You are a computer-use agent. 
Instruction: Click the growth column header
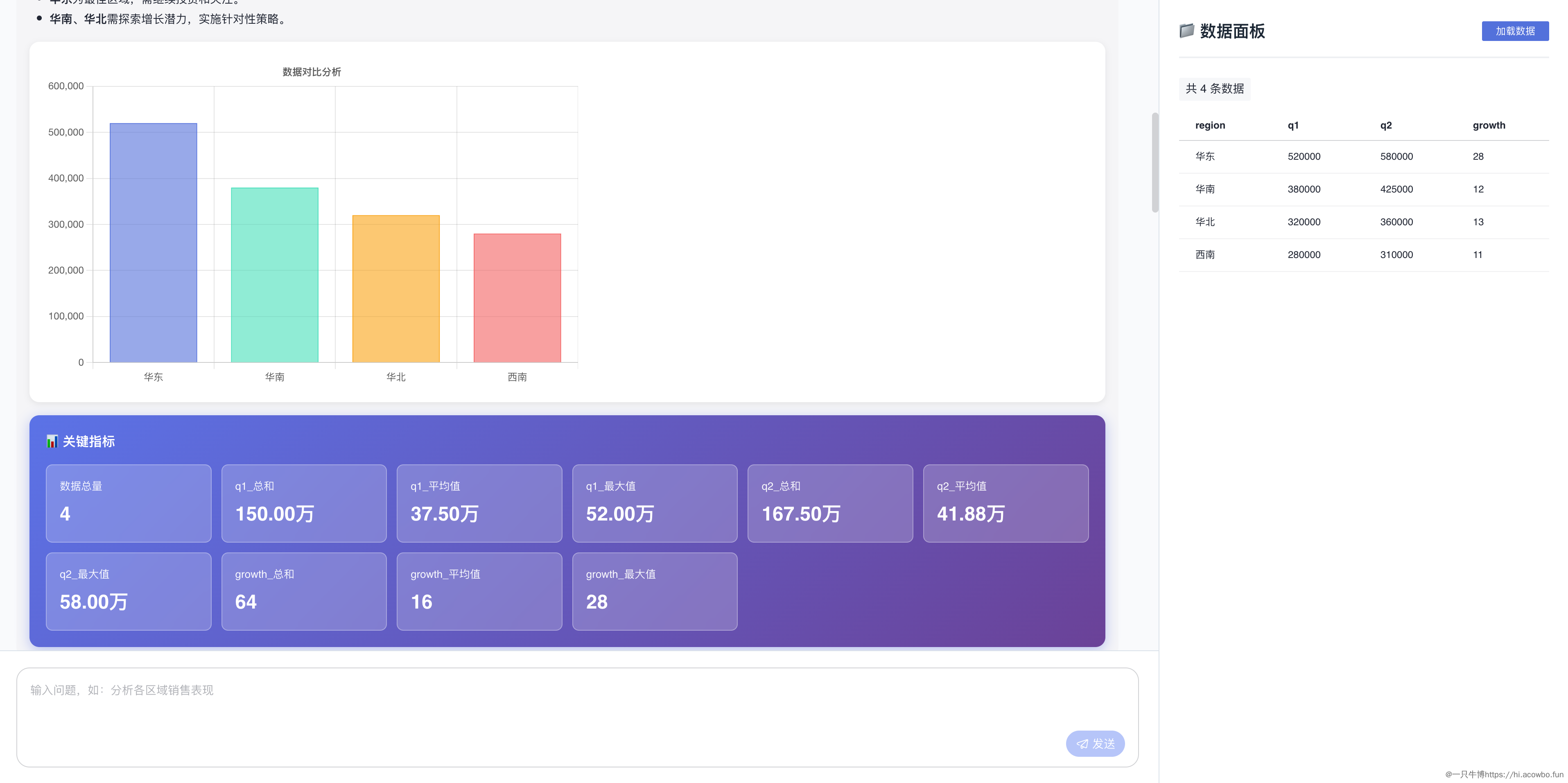[1488, 125]
